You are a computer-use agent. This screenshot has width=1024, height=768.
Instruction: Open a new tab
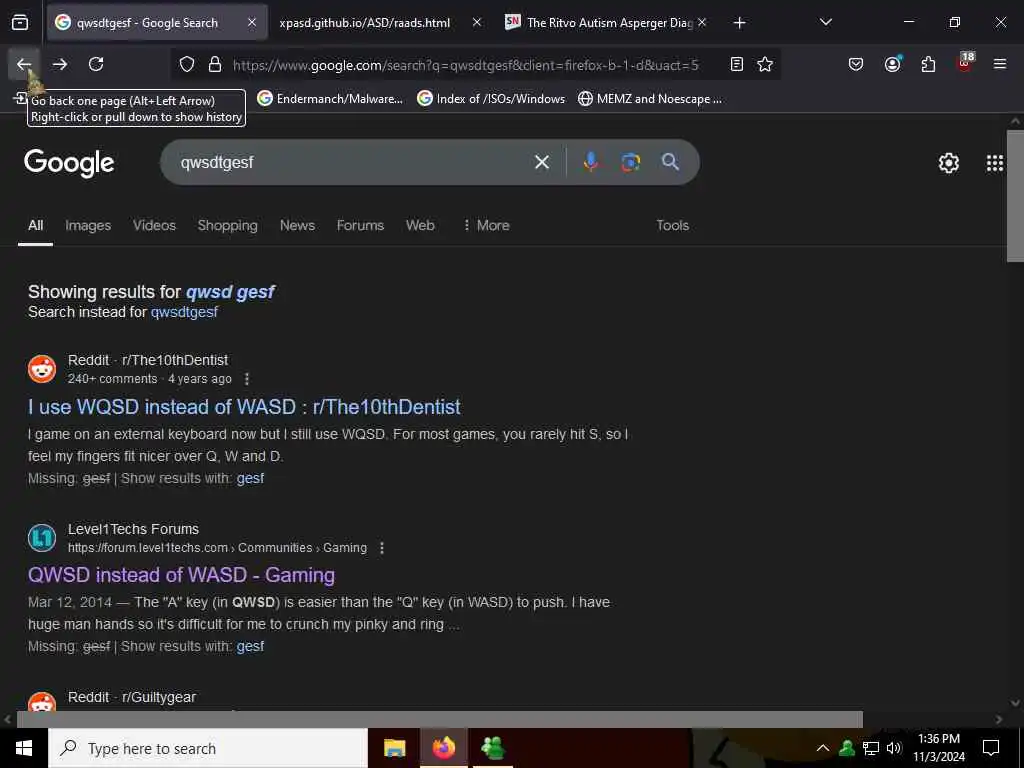coord(739,23)
